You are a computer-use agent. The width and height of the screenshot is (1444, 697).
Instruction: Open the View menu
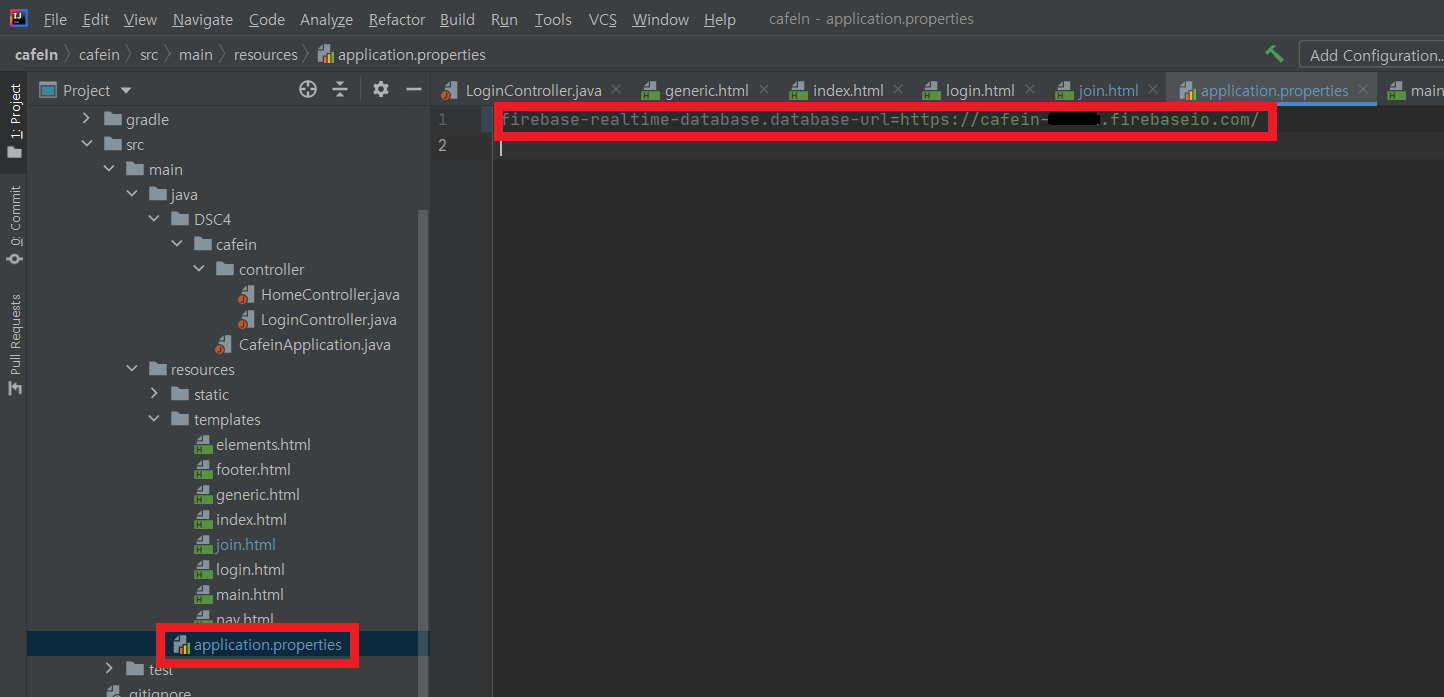(140, 19)
